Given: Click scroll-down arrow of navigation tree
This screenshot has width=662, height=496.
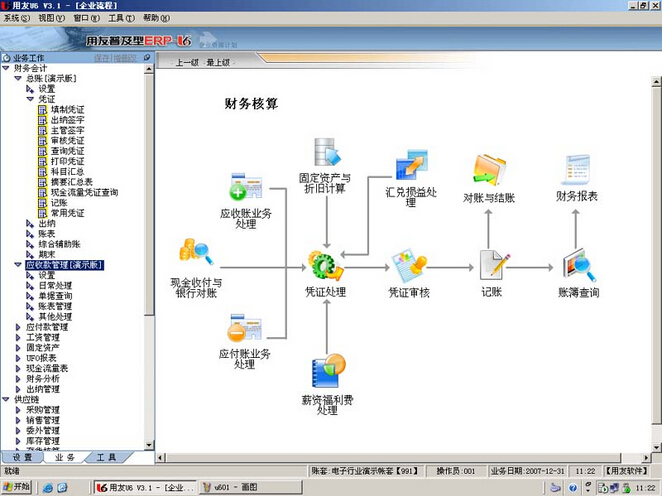Looking at the screenshot, I should tap(149, 445).
